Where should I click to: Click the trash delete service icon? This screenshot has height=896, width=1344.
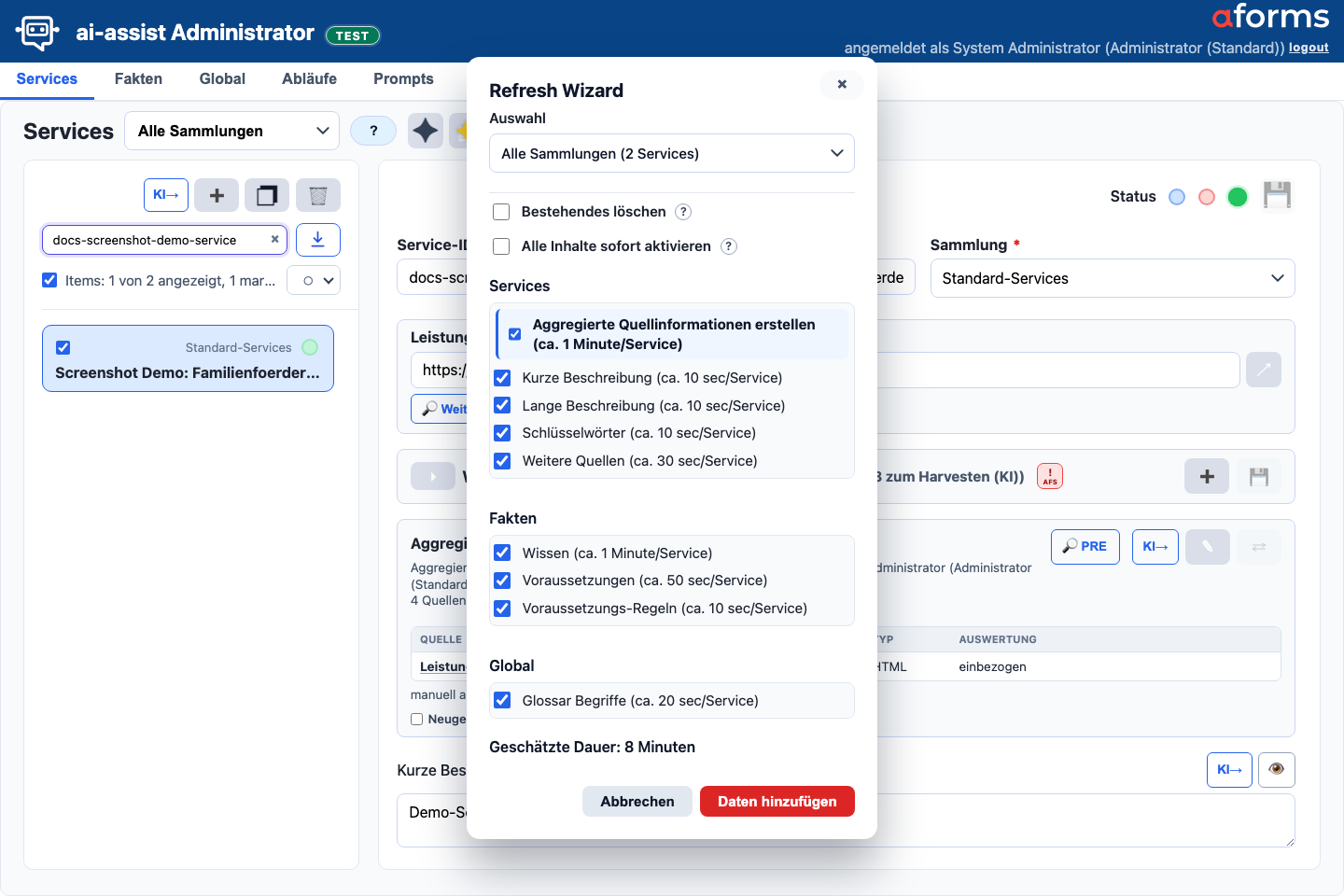318,195
